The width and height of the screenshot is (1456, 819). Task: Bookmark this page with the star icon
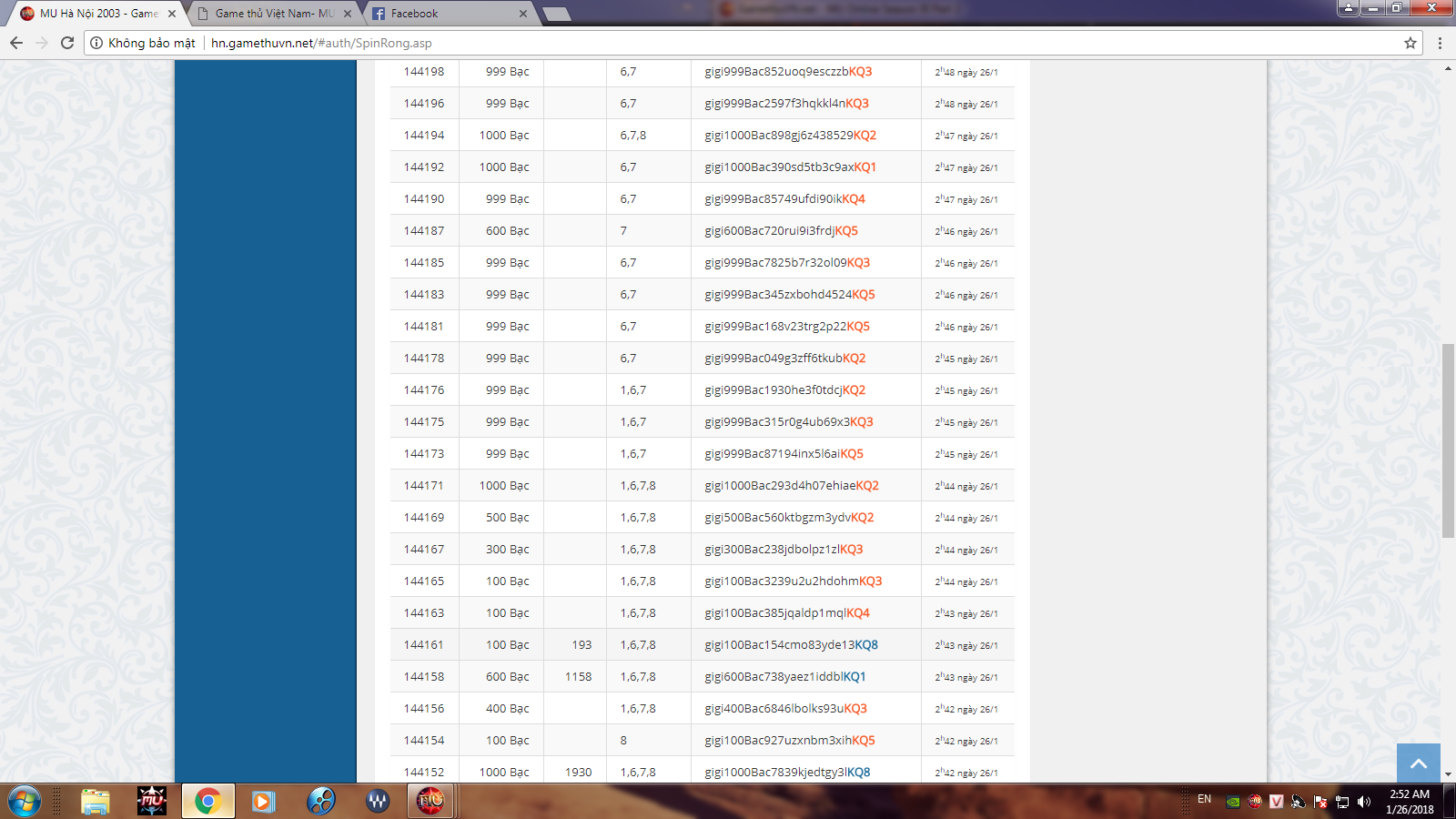click(1410, 43)
